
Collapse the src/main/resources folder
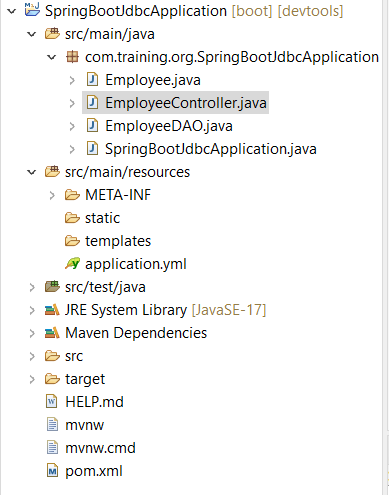32,172
